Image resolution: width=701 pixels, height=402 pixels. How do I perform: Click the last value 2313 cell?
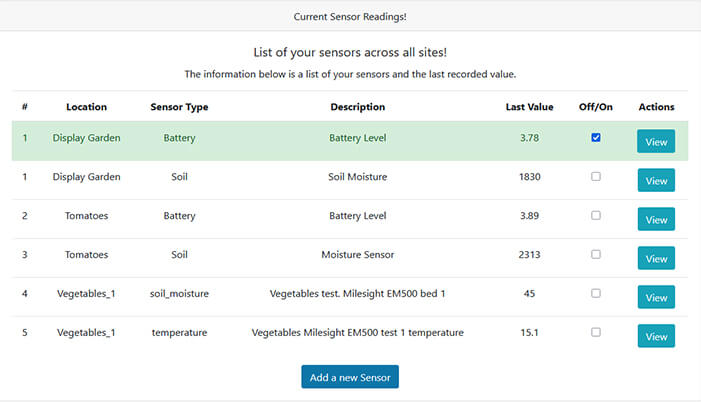click(529, 255)
